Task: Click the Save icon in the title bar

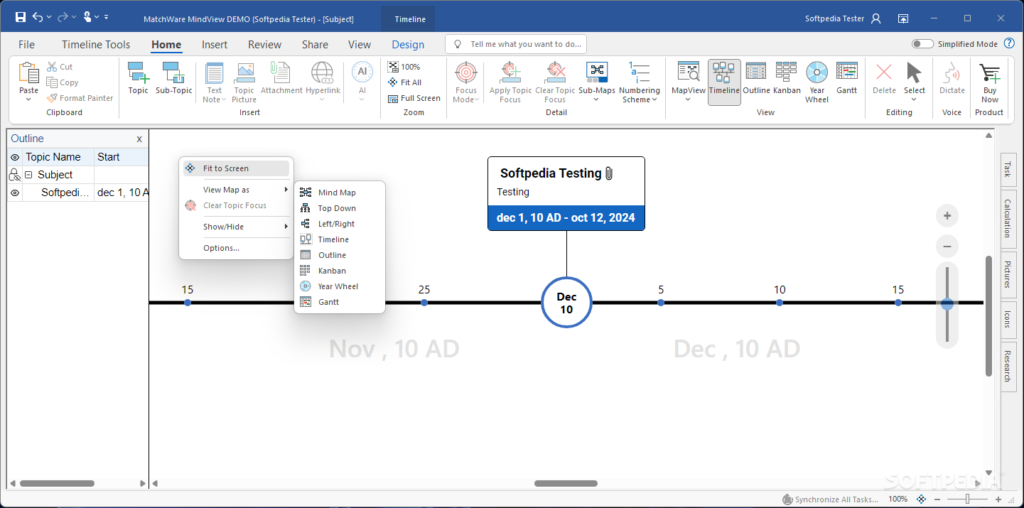Action: 21,18
